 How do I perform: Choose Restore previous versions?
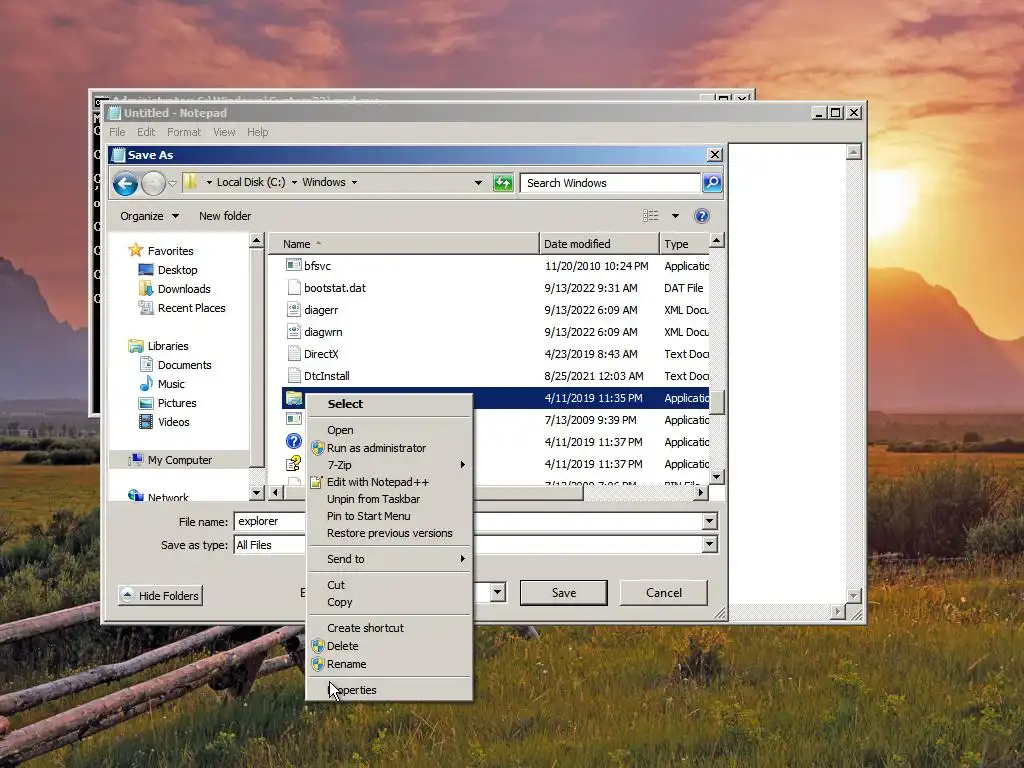(389, 533)
